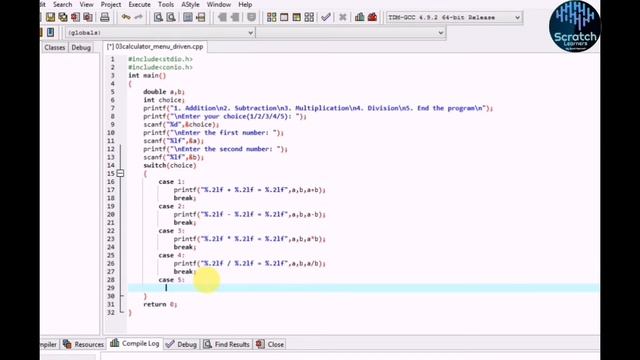Click the 'double a,b;' declaration line
640x360 pixels.
[164, 92]
